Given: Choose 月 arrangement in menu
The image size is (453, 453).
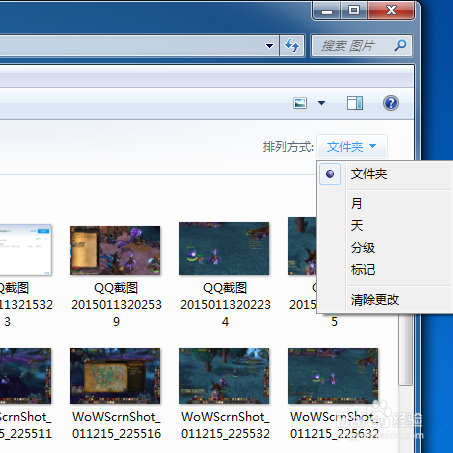Looking at the screenshot, I should pos(385,203).
